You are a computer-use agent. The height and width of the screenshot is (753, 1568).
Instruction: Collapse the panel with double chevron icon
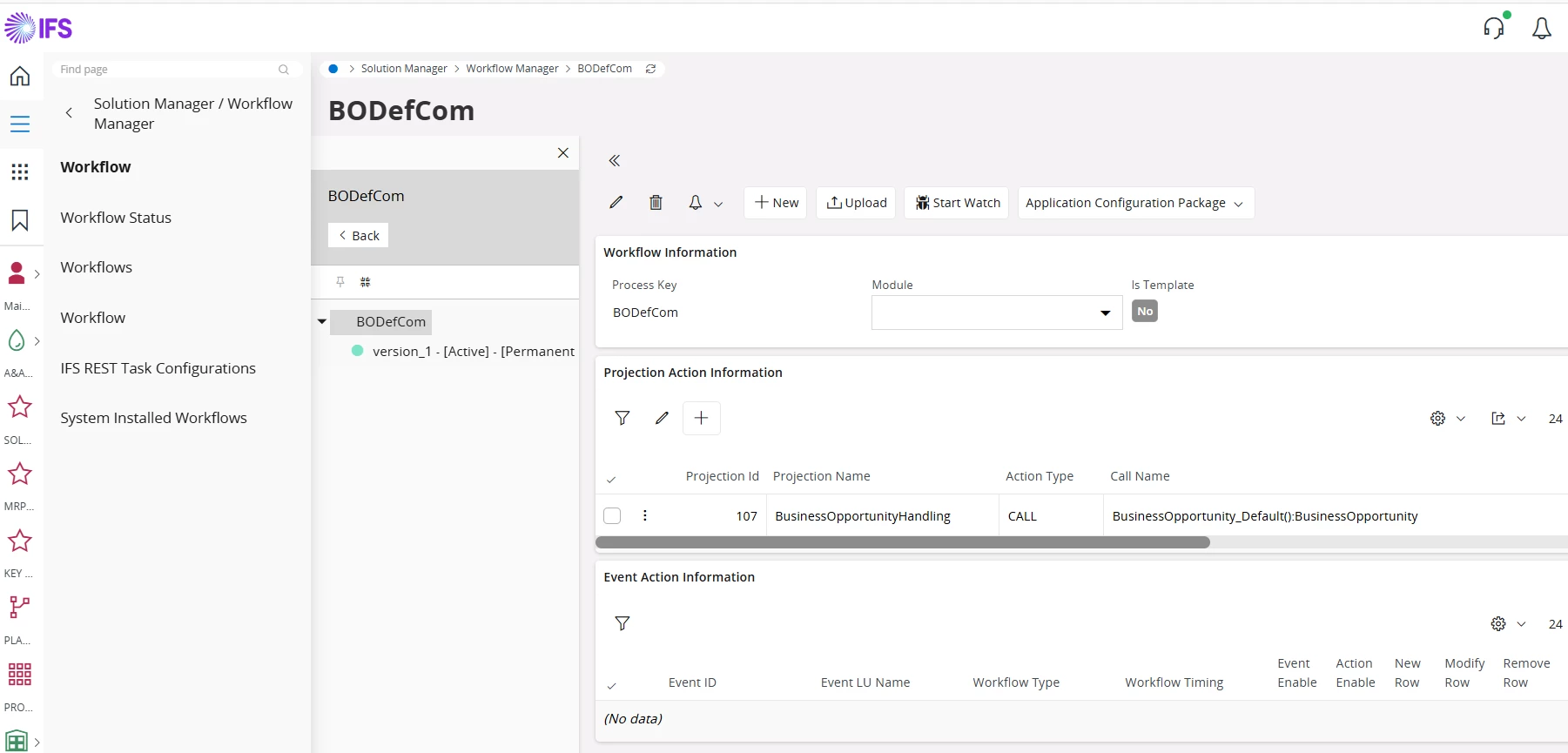pos(615,161)
